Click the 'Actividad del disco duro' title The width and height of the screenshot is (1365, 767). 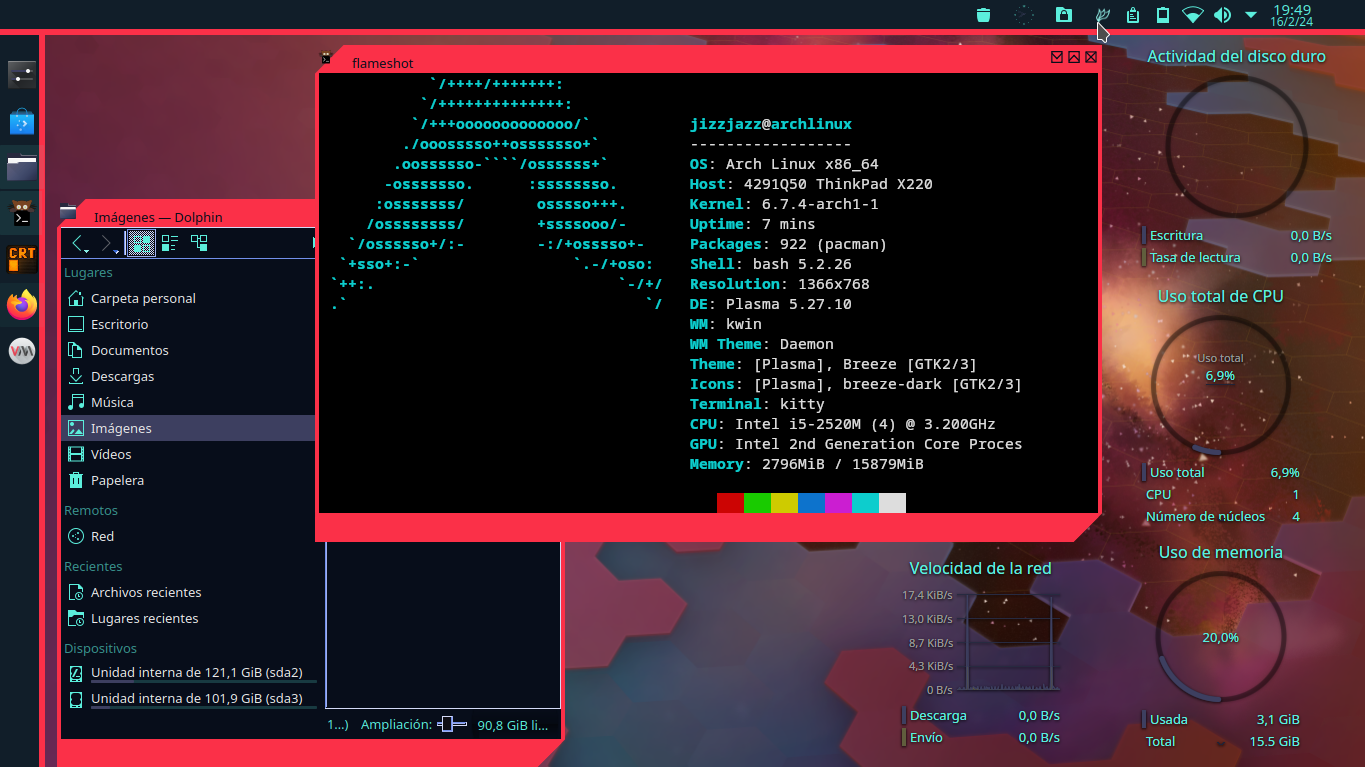1236,56
